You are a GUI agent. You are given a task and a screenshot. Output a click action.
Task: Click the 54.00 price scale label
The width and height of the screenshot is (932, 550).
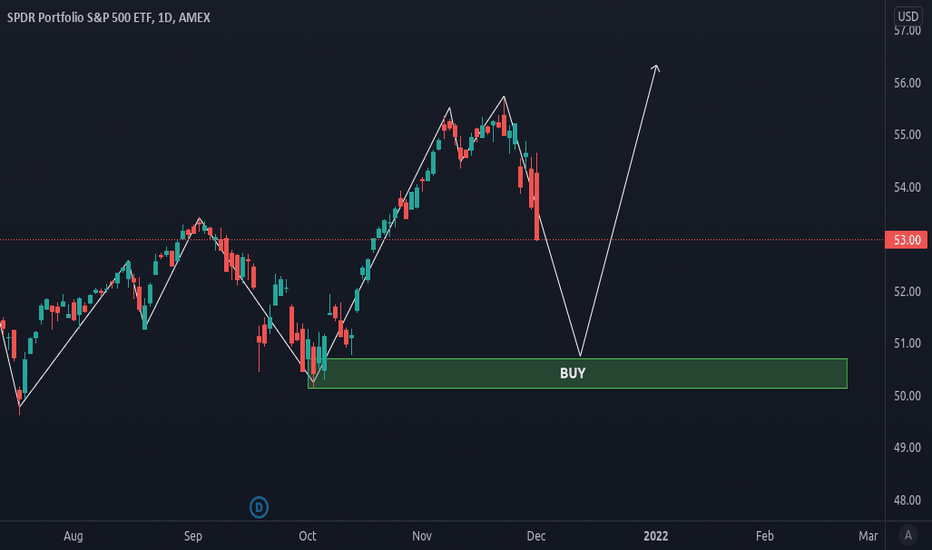click(x=907, y=187)
